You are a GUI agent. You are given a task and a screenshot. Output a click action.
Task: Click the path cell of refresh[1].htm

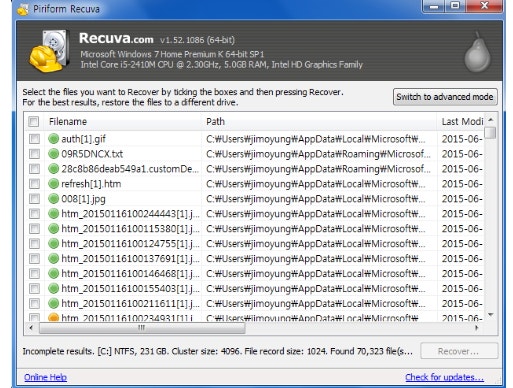point(316,184)
